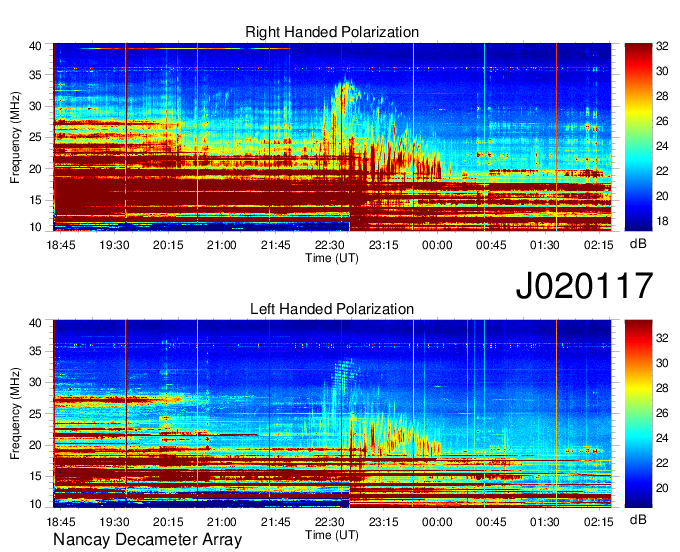
Task: Click the 35 MHz tick of Right Handed plot
Action: point(35,75)
